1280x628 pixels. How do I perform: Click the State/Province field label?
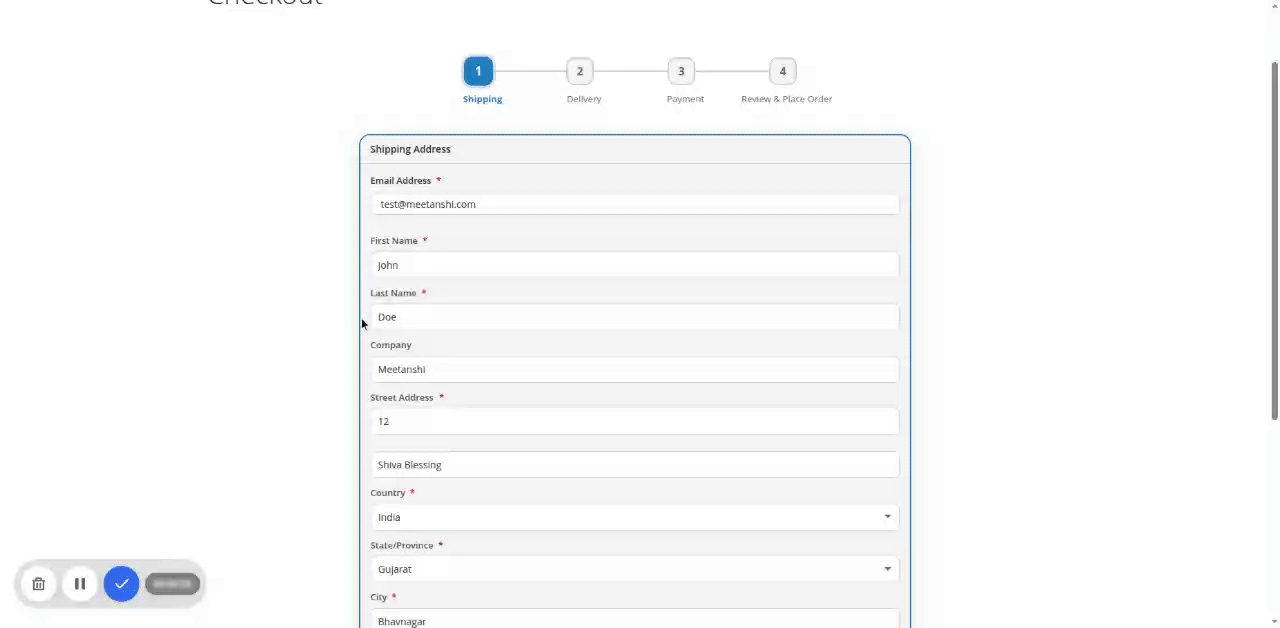[401, 546]
